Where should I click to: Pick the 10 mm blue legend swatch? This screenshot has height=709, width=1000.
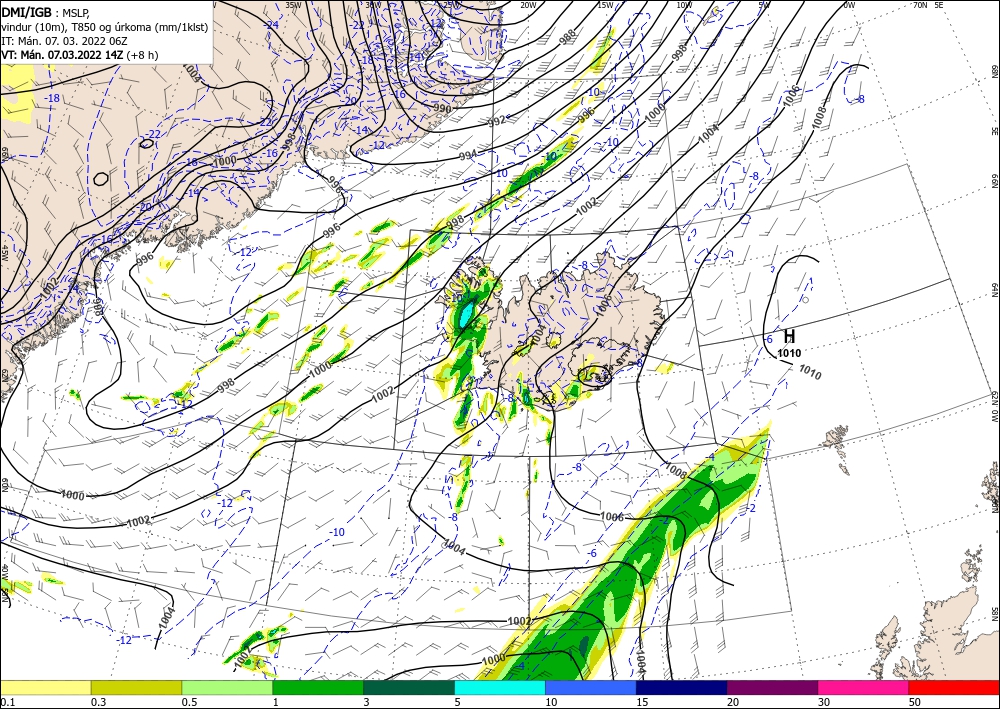tap(591, 687)
